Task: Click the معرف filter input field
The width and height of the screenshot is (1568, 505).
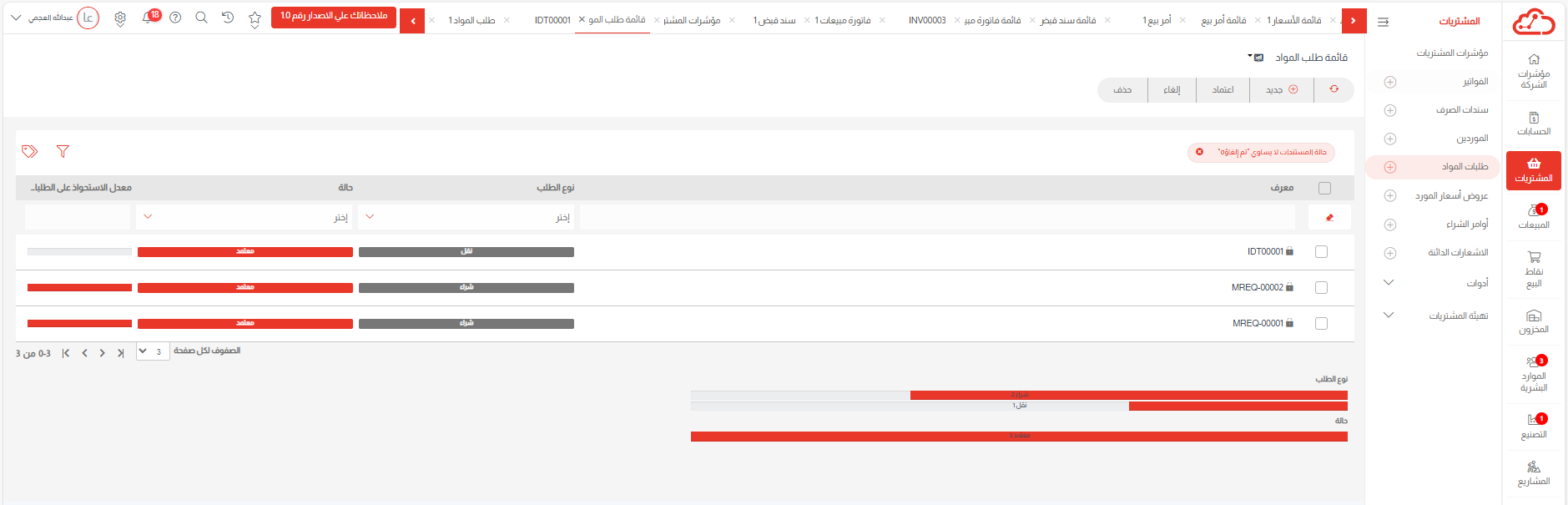Action: tap(936, 217)
